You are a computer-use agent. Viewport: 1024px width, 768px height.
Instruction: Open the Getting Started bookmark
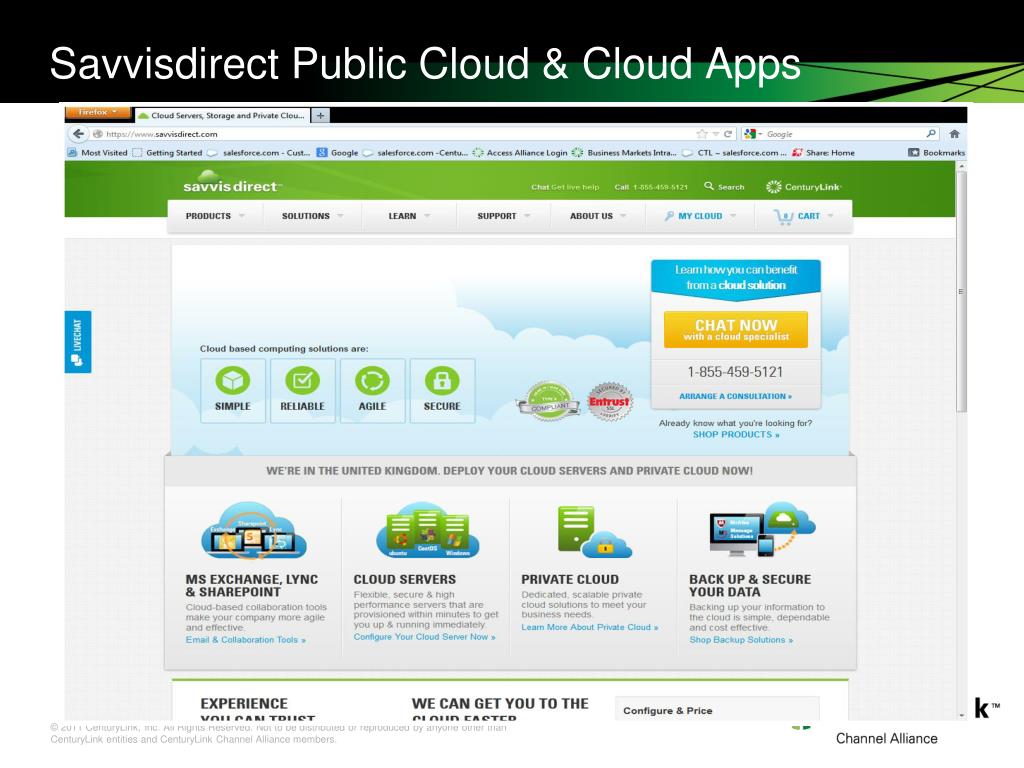coord(168,153)
